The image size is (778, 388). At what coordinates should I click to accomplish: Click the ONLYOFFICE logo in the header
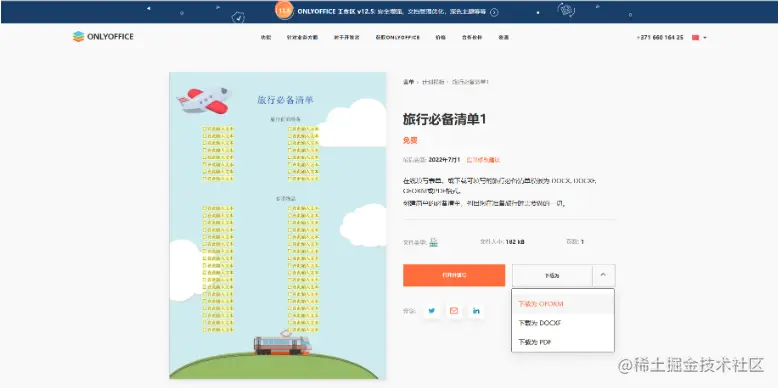[x=103, y=37]
